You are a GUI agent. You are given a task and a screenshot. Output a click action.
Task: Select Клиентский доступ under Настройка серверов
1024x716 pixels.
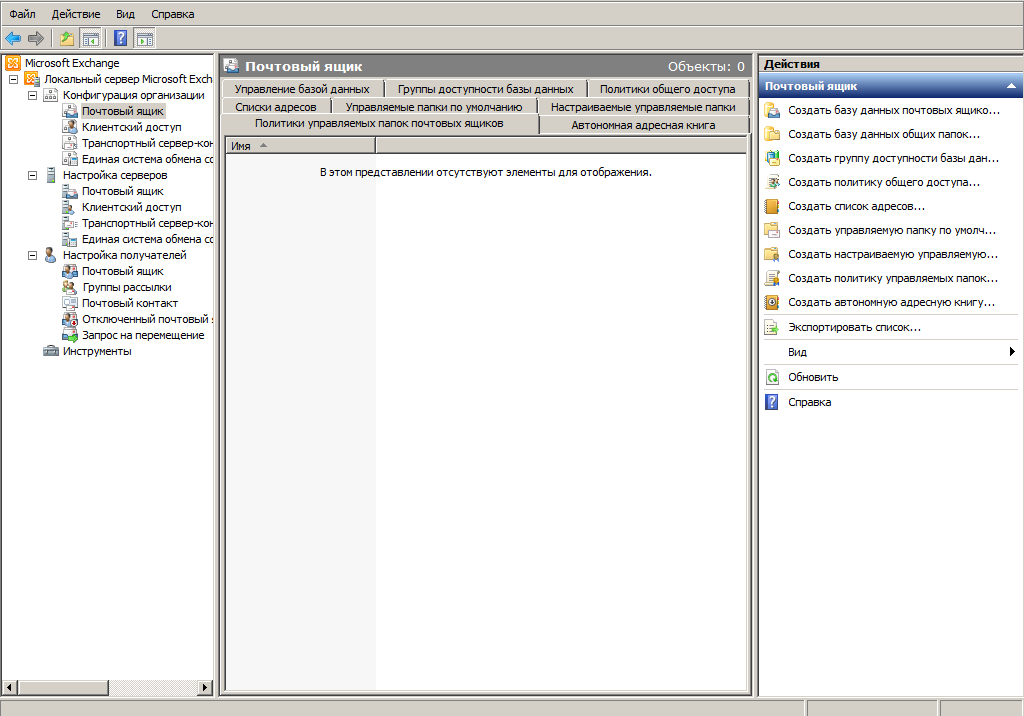click(131, 207)
